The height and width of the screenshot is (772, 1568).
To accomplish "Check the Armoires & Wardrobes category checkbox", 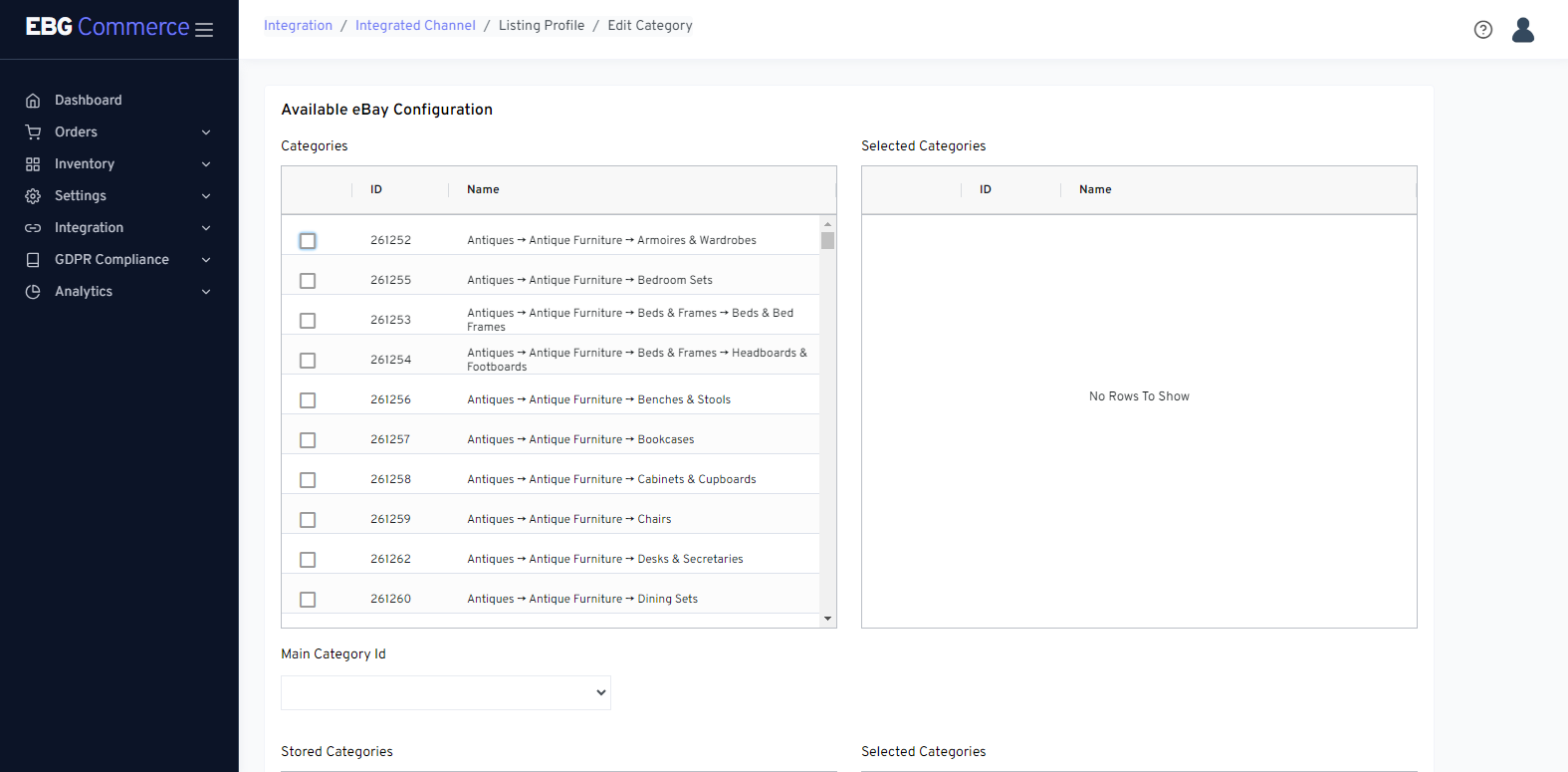I will pyautogui.click(x=308, y=241).
